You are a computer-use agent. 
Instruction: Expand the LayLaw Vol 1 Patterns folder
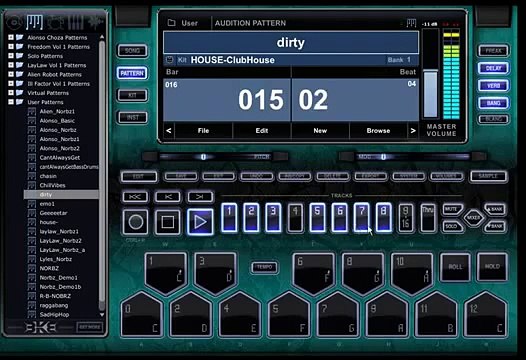pos(11,65)
